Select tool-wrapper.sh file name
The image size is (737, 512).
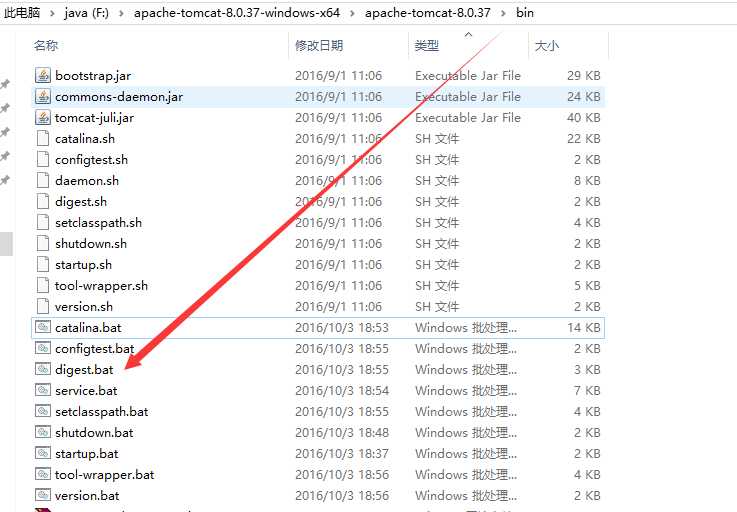click(x=102, y=285)
